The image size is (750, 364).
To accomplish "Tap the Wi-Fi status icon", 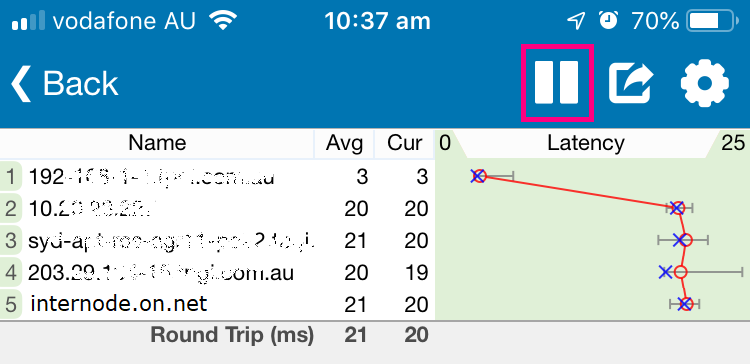I will 223,21.
